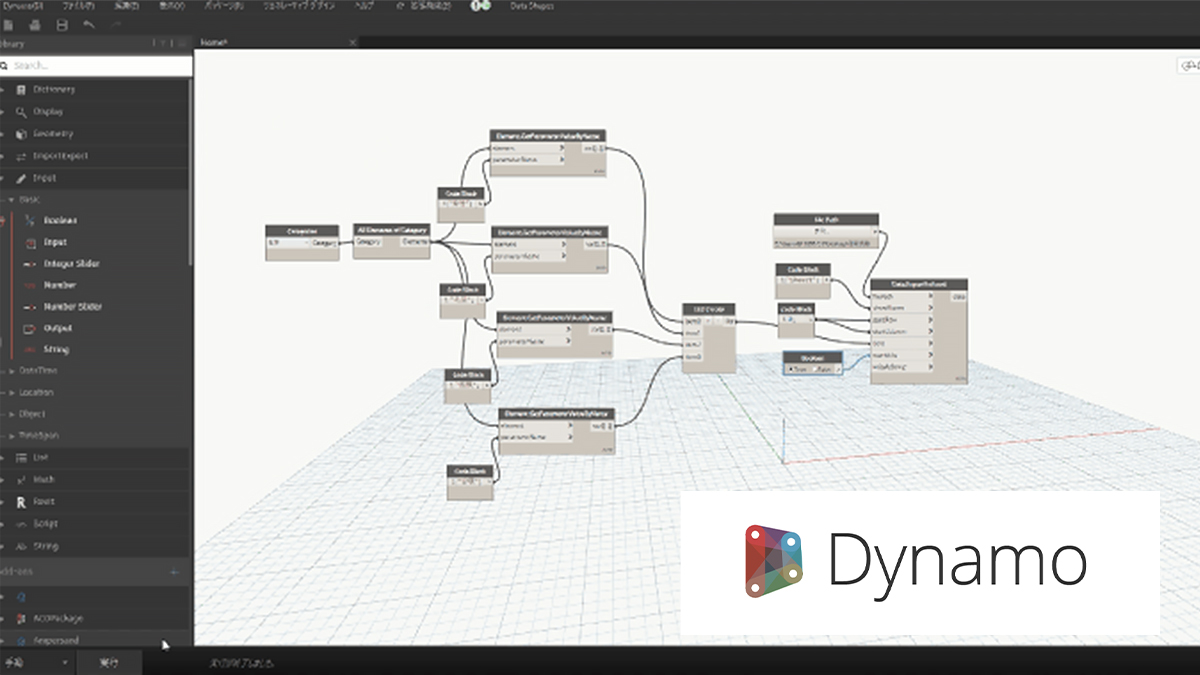This screenshot has height=675, width=1200.
Task: Click the Open file toolbar icon
Action: click(x=35, y=24)
